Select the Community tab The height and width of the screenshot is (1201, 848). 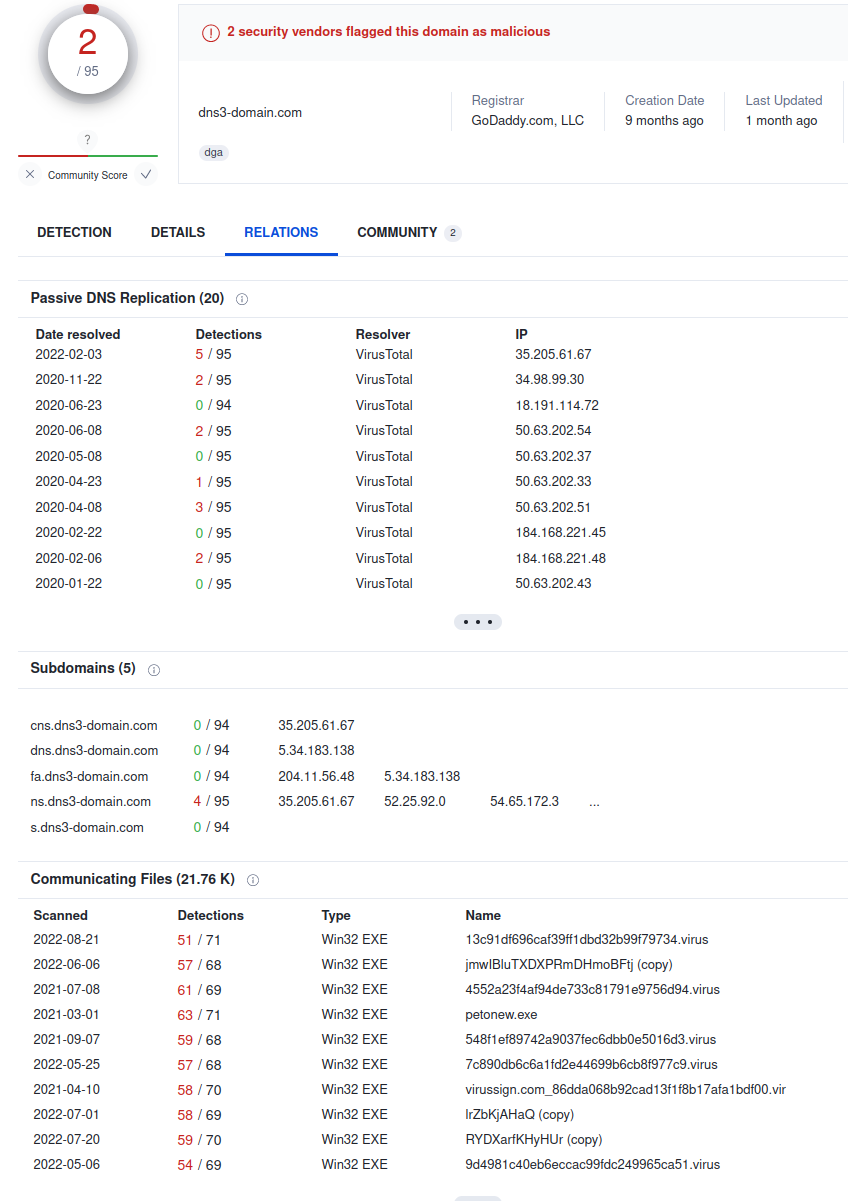[397, 232]
